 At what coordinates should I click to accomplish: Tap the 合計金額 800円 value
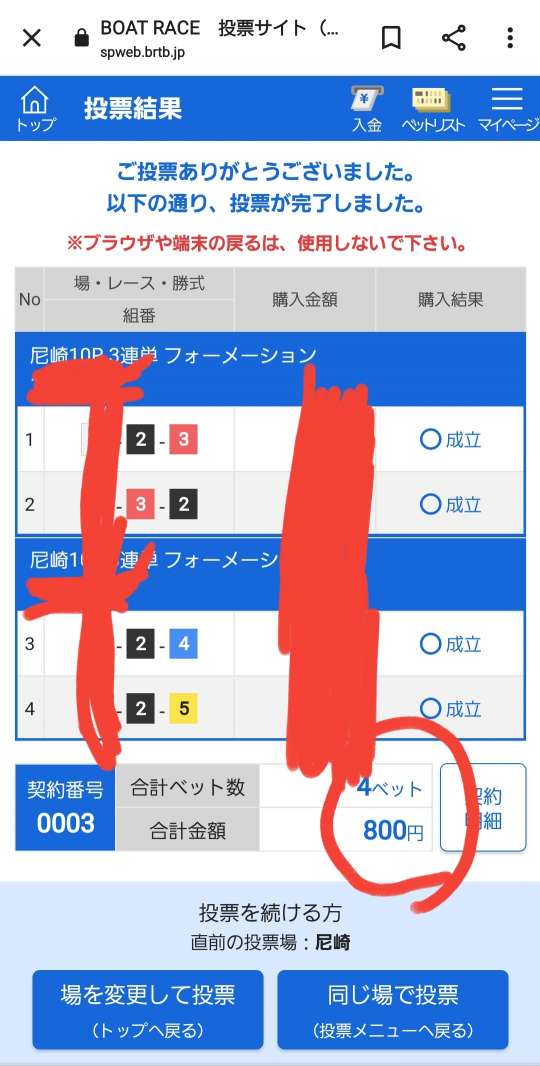point(392,830)
